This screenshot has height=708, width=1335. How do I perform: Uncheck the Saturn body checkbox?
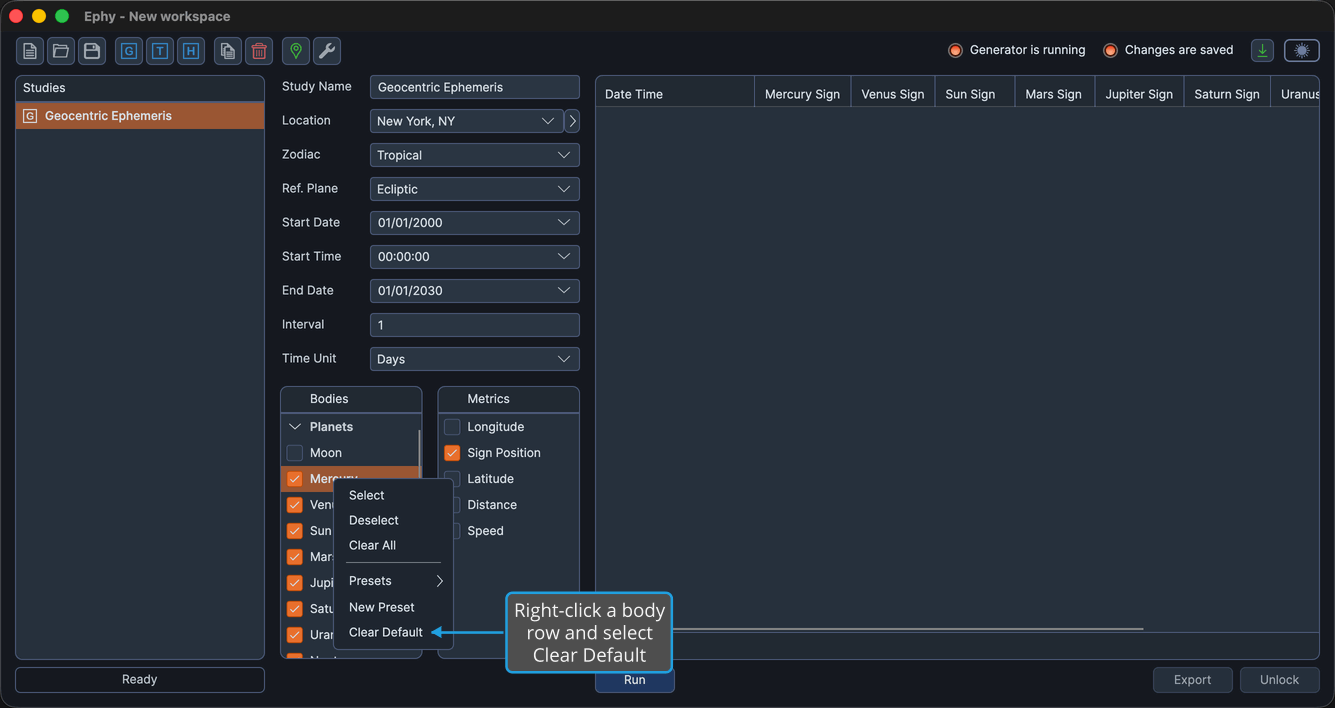pyautogui.click(x=295, y=609)
